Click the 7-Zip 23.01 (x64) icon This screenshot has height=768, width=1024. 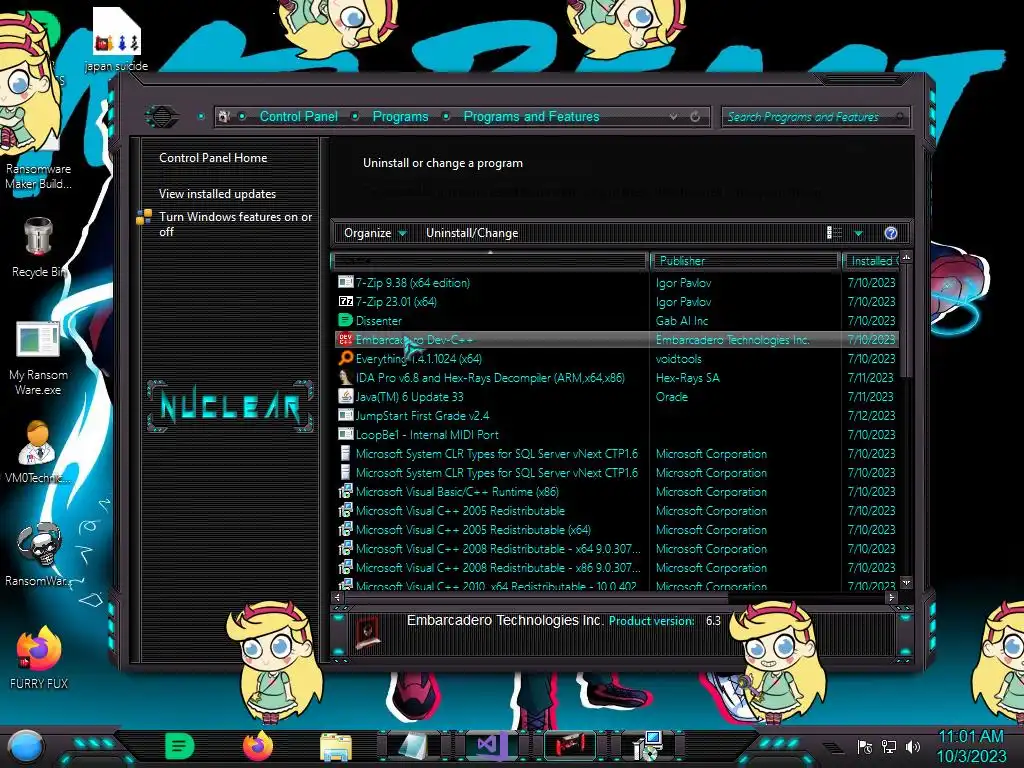(x=345, y=301)
